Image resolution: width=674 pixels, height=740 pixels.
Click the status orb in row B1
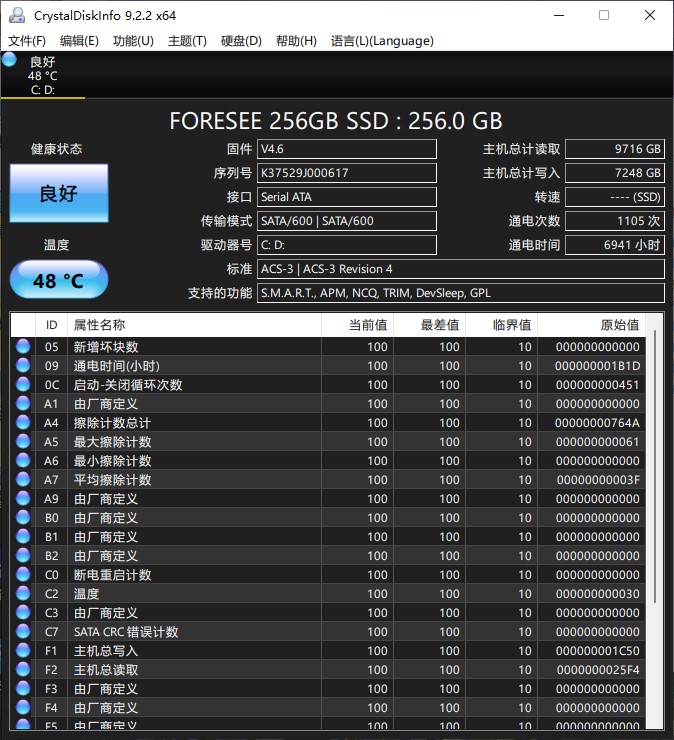click(23, 536)
